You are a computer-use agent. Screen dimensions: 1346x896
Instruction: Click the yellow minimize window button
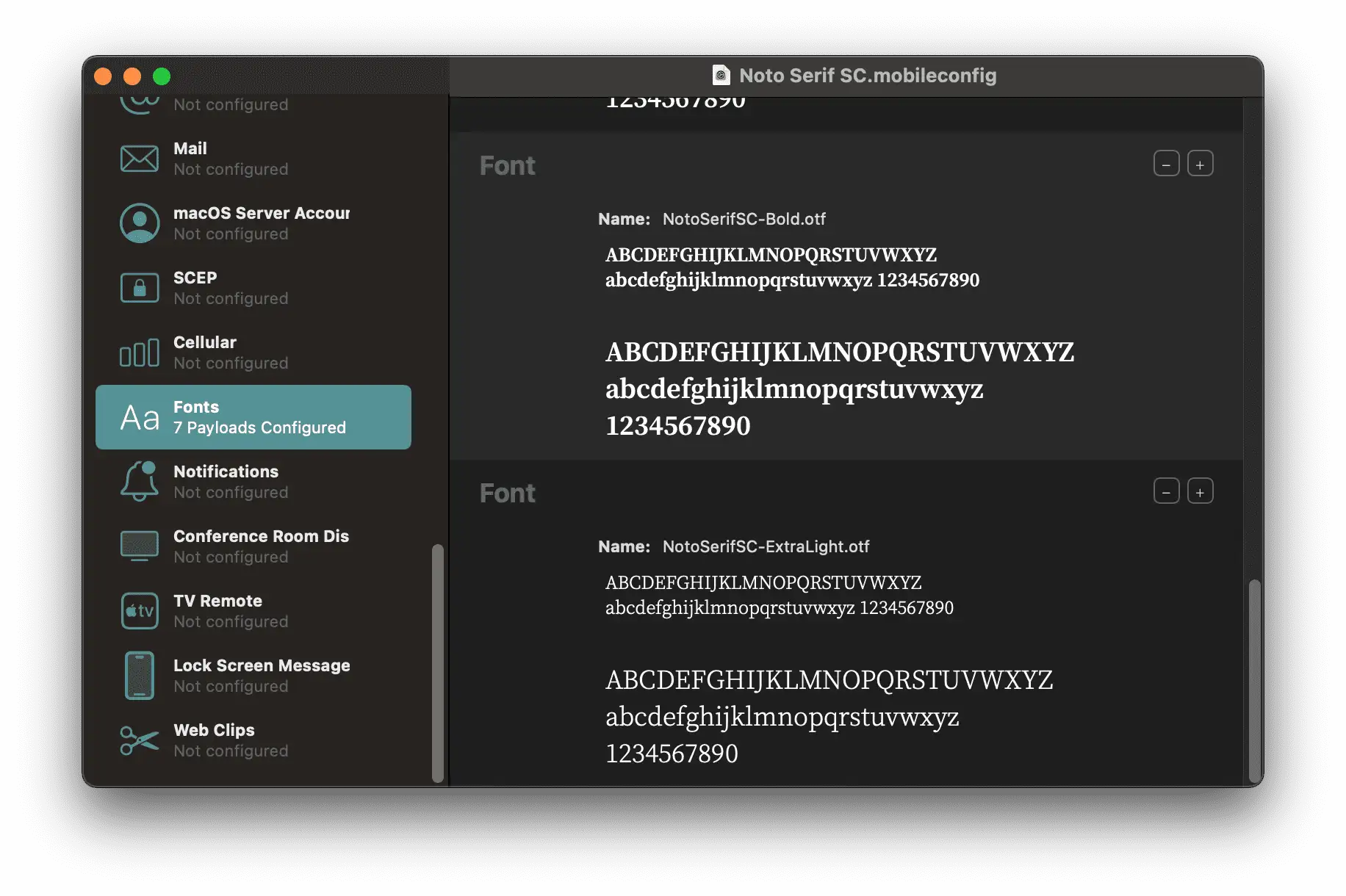pyautogui.click(x=132, y=76)
